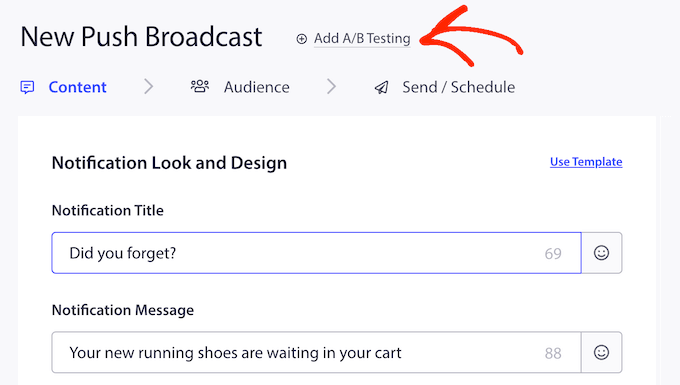Focus the Notification Message input field
This screenshot has width=680, height=385.
pos(317,352)
